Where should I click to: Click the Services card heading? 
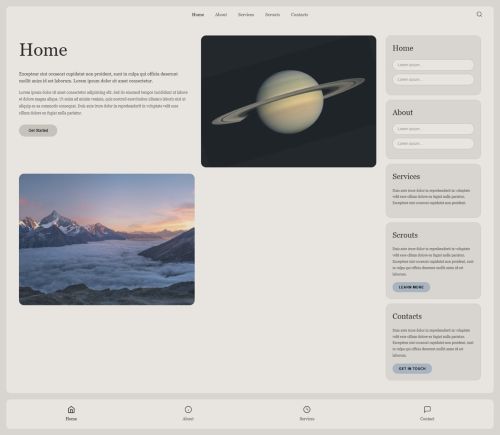pyautogui.click(x=406, y=176)
